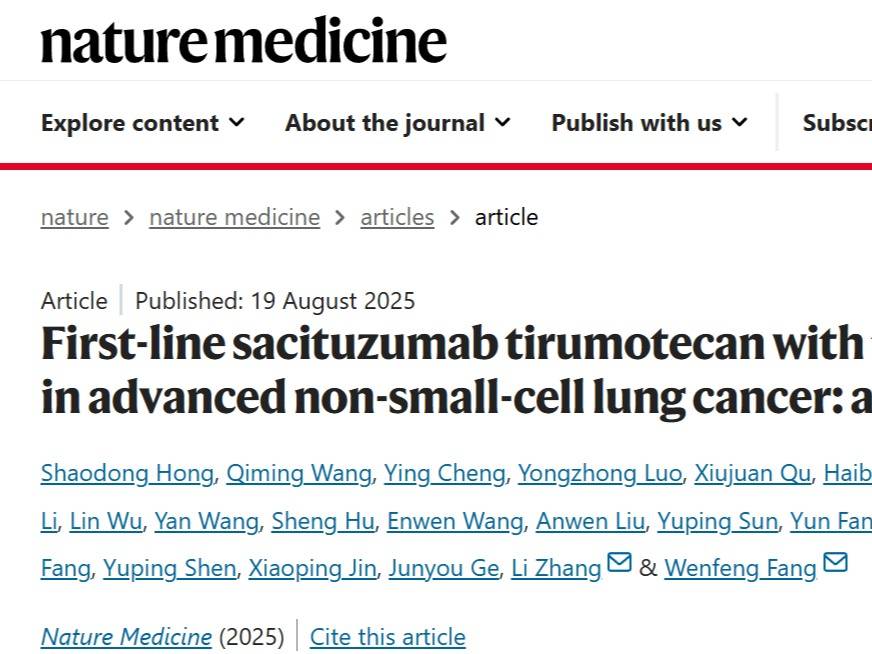This screenshot has height=654, width=872.
Task: Open author Enwen Wang link
Action: point(455,522)
